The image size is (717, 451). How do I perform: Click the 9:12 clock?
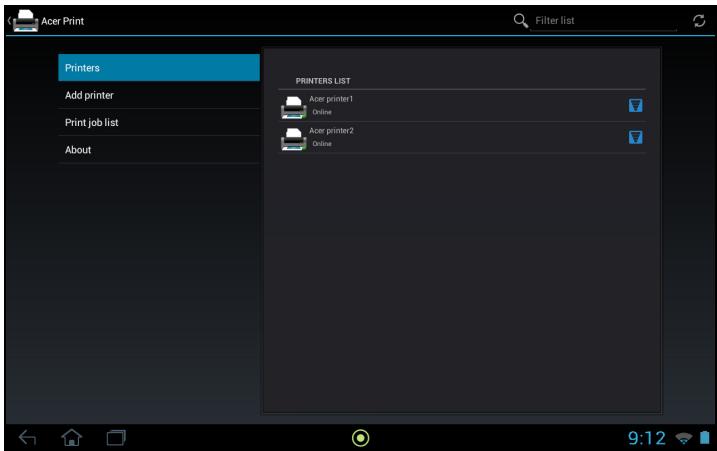pyautogui.click(x=647, y=438)
